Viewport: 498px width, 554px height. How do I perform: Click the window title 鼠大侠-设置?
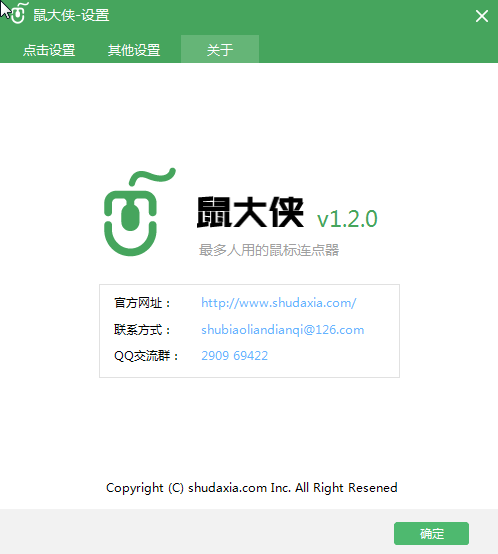[71, 15]
